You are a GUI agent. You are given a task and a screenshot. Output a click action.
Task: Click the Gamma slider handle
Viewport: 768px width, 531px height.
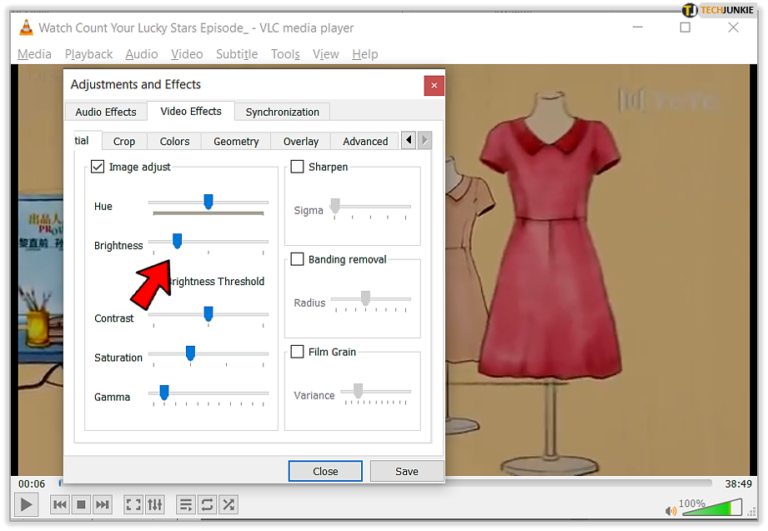[164, 392]
